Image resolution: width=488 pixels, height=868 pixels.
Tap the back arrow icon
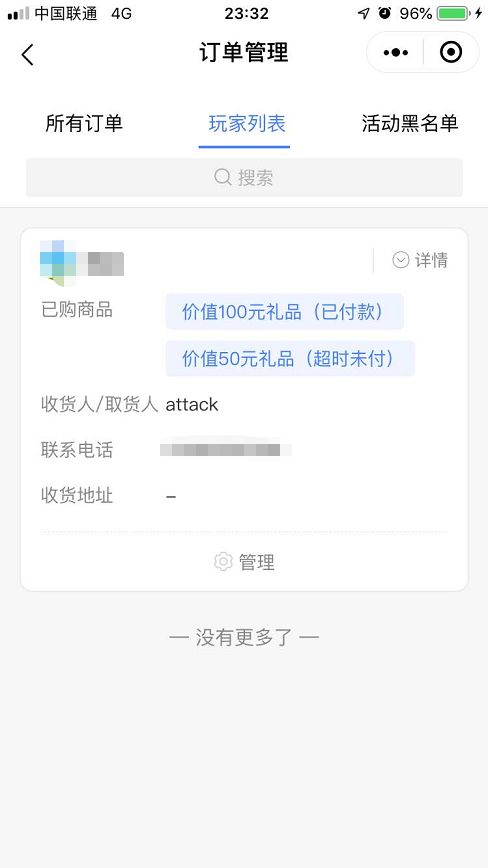pos(27,54)
